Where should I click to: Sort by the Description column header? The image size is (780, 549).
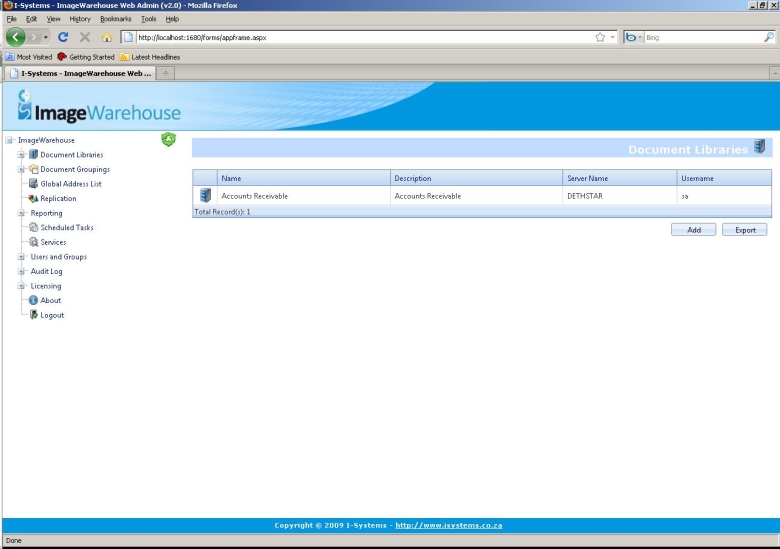[477, 178]
